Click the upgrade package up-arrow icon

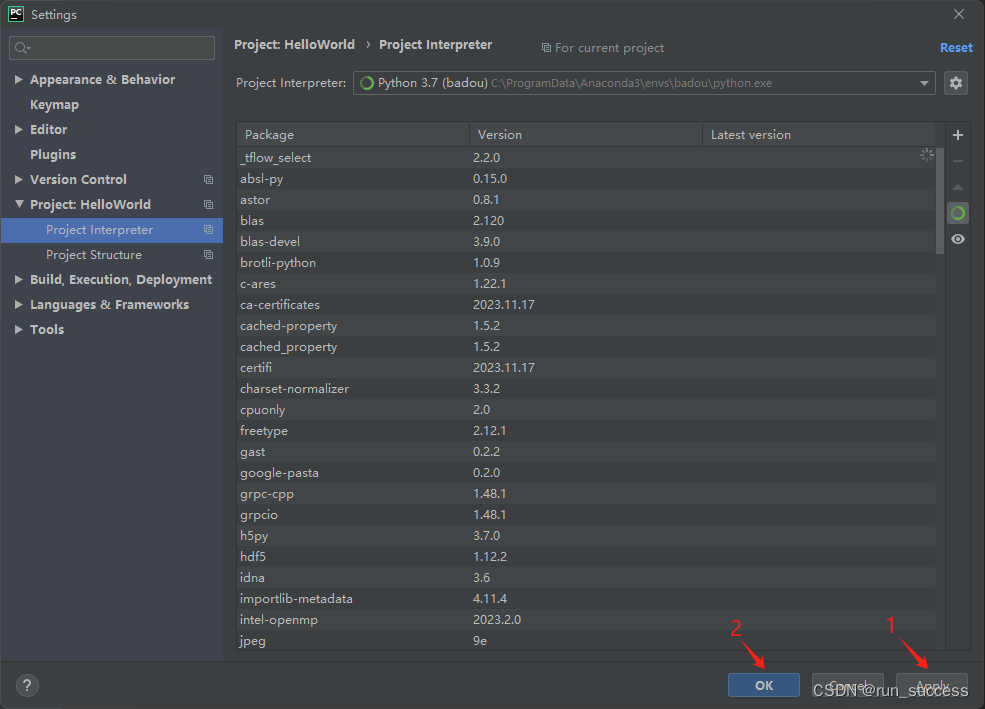(957, 187)
